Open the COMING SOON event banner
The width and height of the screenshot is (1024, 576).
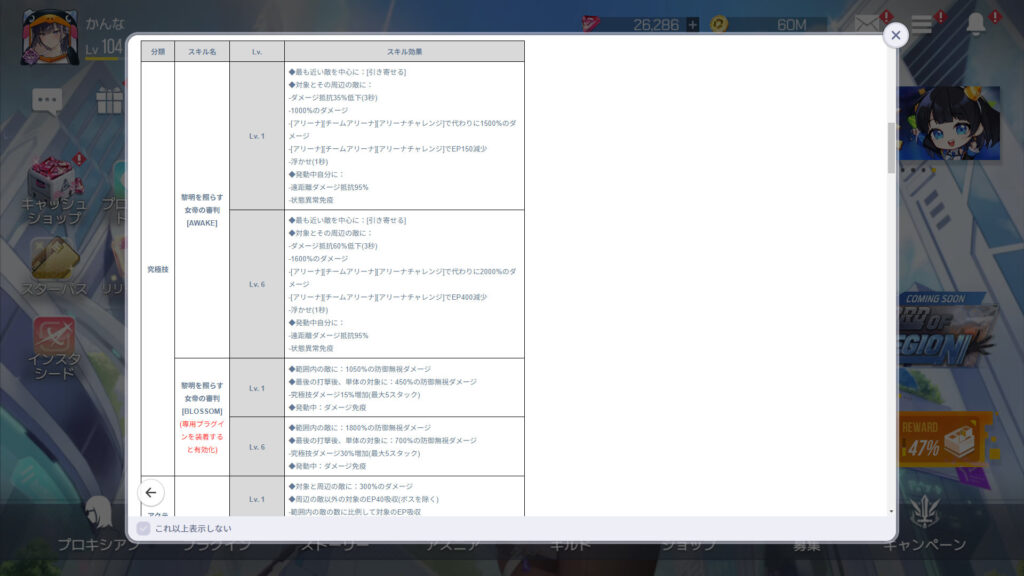point(949,330)
